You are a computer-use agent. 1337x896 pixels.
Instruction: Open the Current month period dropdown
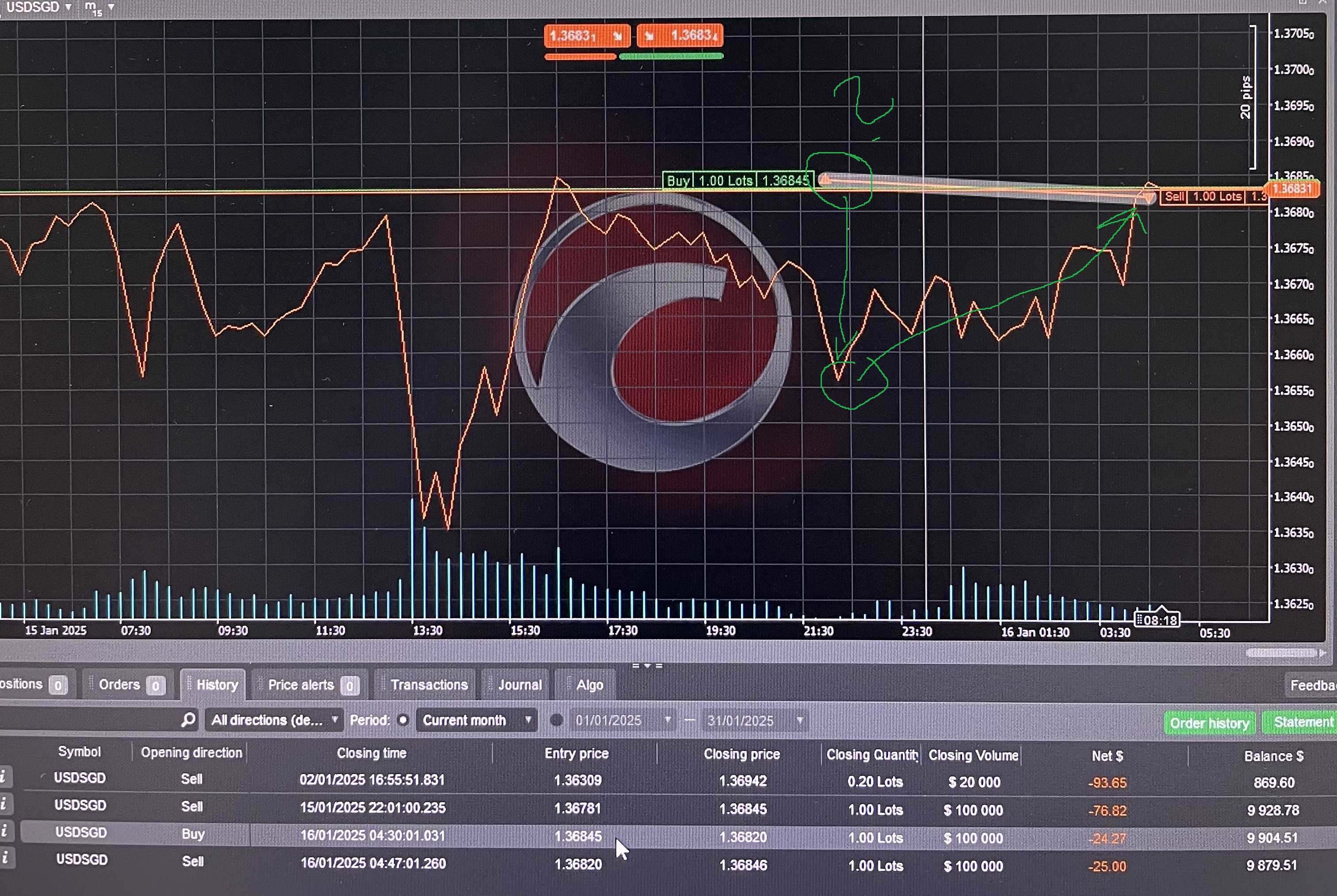coord(477,720)
